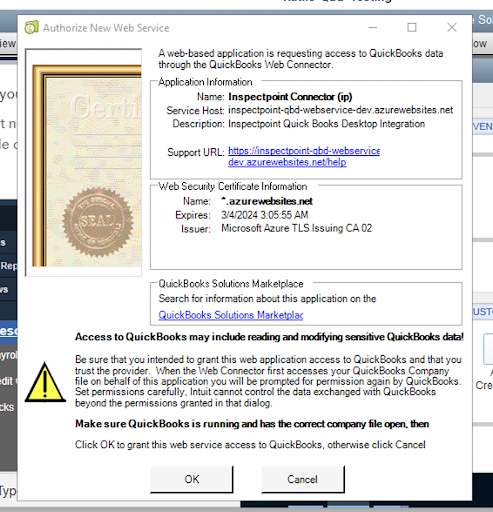493x512 pixels.
Task: Close the Authorize New Web Service dialog
Action: pos(452,27)
